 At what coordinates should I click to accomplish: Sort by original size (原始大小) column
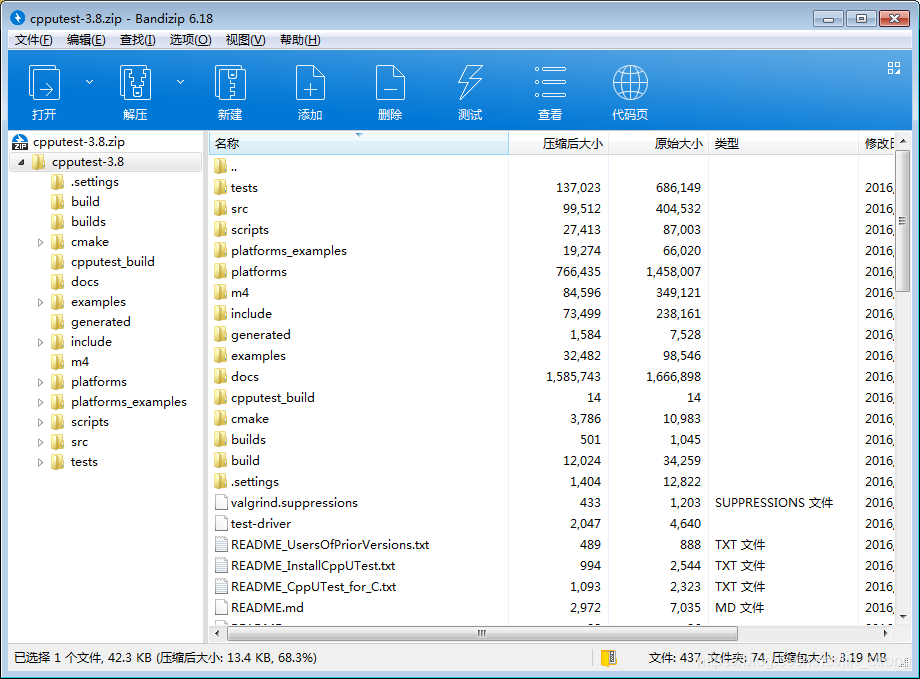658,143
